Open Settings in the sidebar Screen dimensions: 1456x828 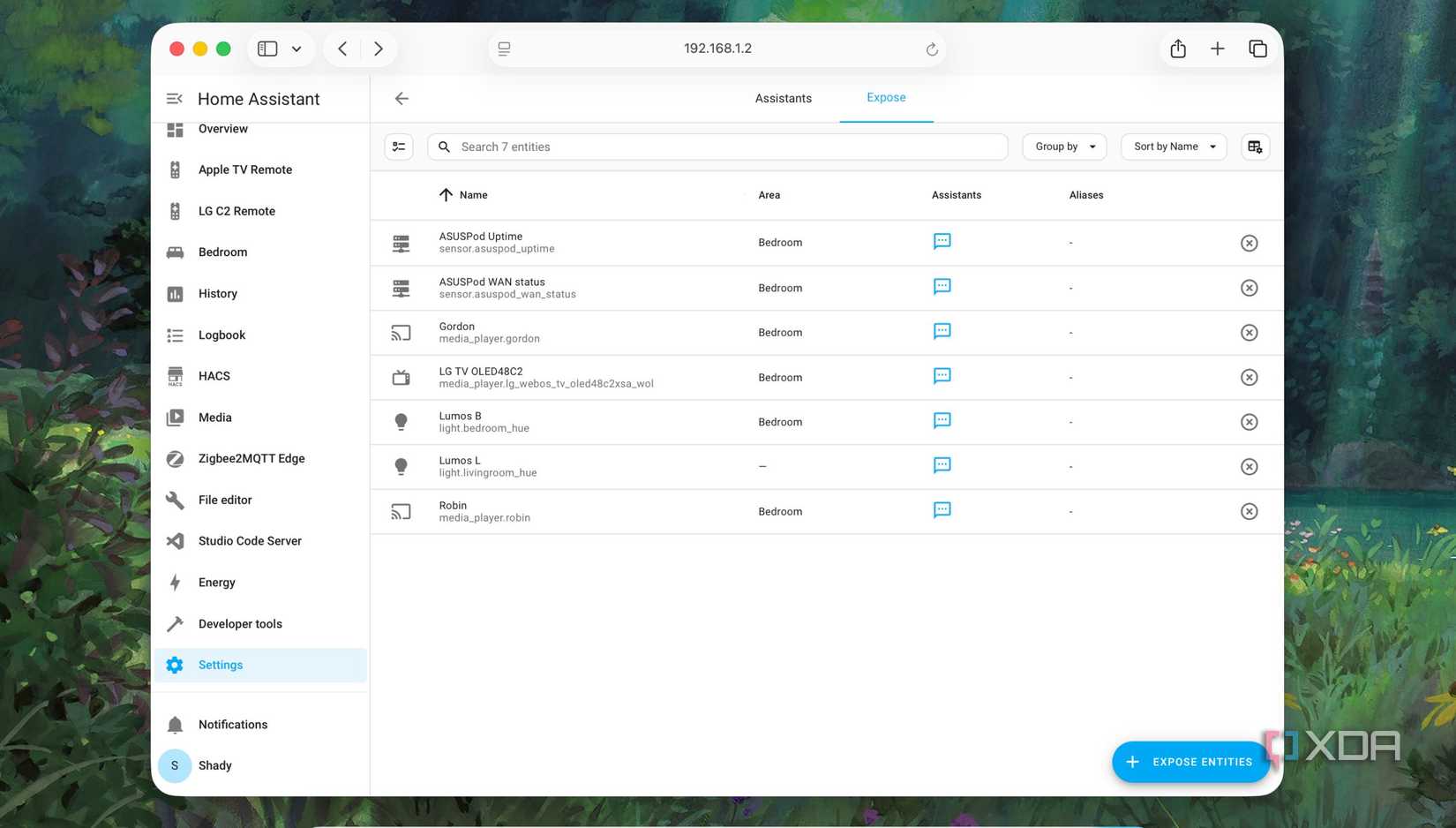point(260,666)
